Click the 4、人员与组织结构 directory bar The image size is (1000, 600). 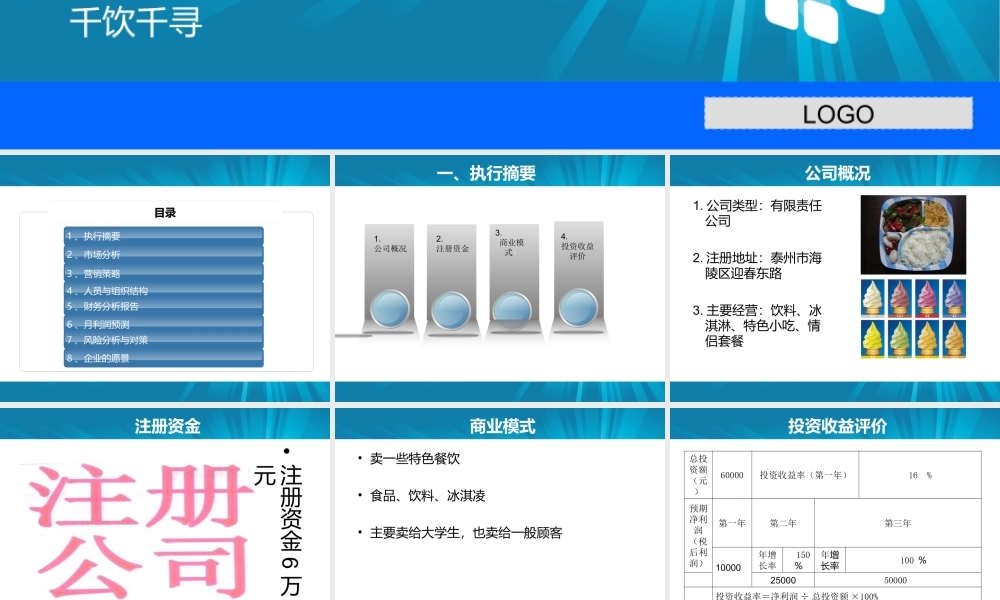163,289
